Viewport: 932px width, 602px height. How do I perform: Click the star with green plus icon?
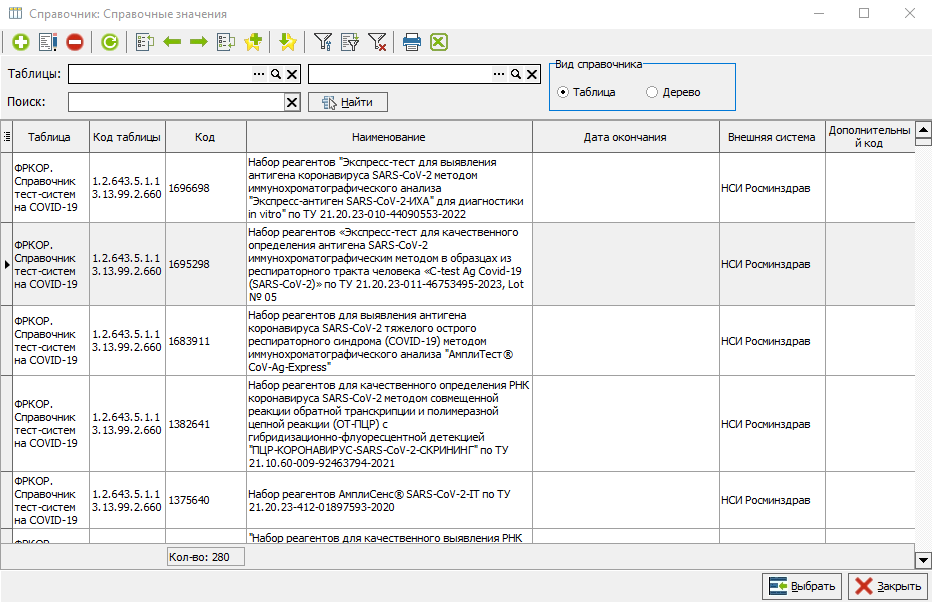253,42
